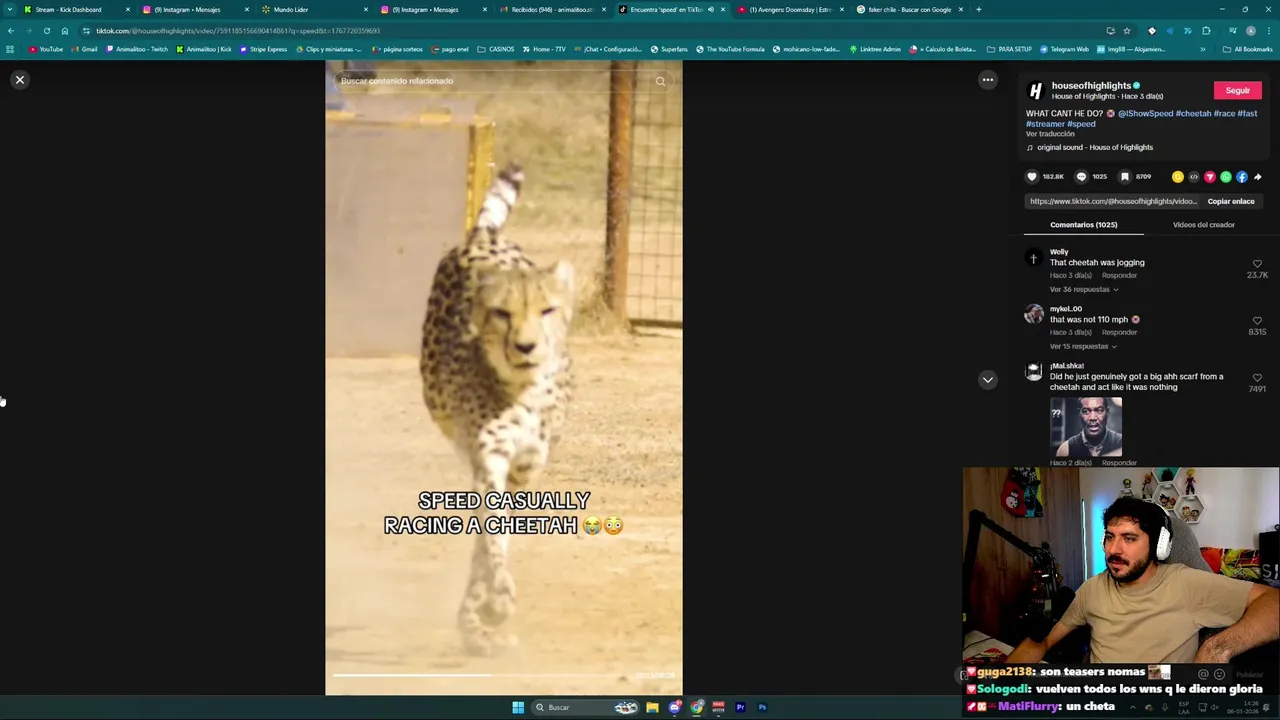Open Windows Start menu
The height and width of the screenshot is (720, 1280).
tap(518, 708)
